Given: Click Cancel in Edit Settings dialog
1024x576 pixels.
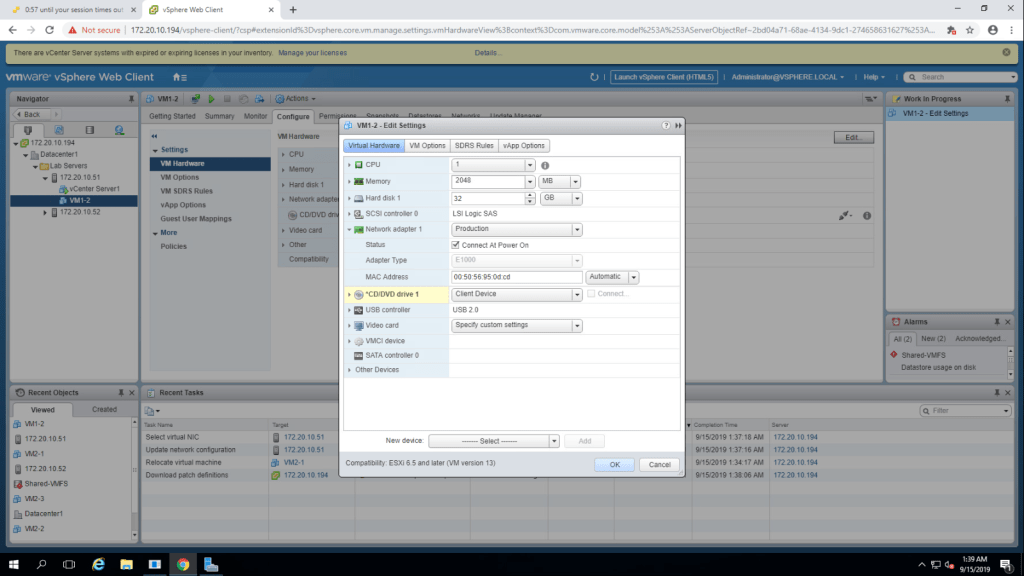Looking at the screenshot, I should [x=659, y=465].
